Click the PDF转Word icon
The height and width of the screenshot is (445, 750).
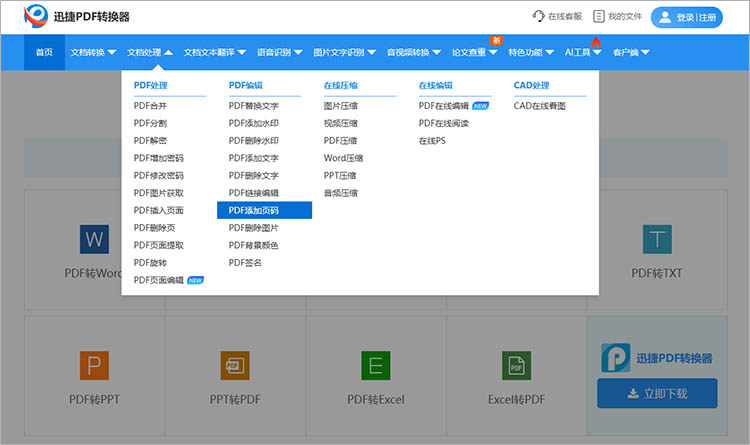point(94,239)
